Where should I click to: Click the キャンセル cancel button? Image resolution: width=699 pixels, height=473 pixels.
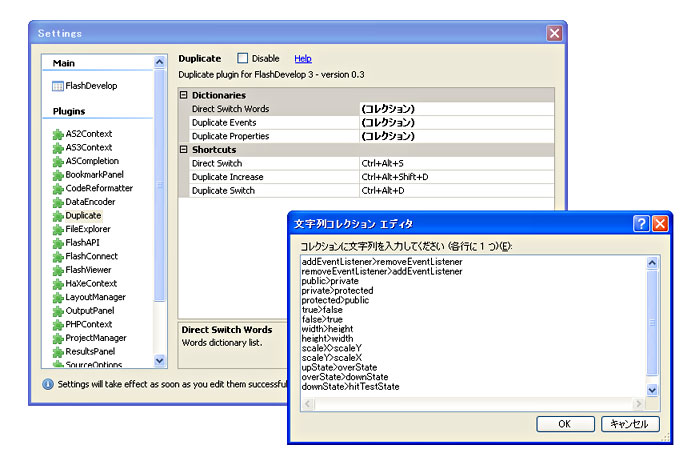pyautogui.click(x=630, y=424)
